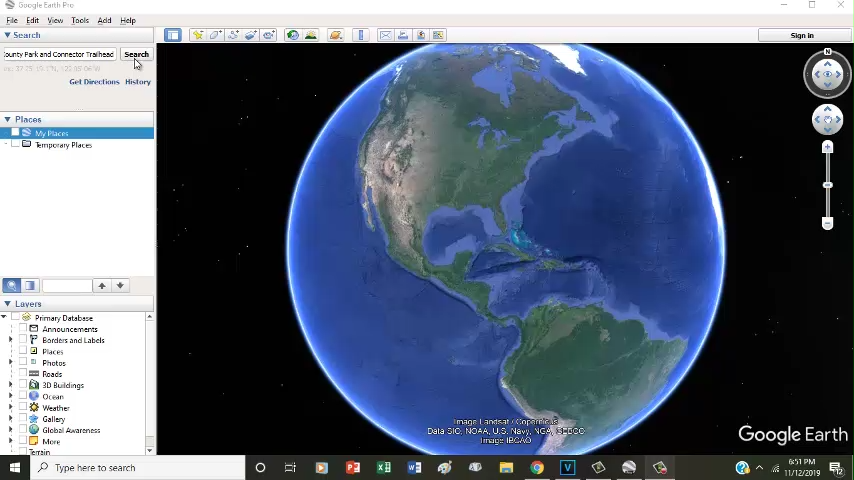Click the Sign in button
854x480 pixels.
point(802,35)
